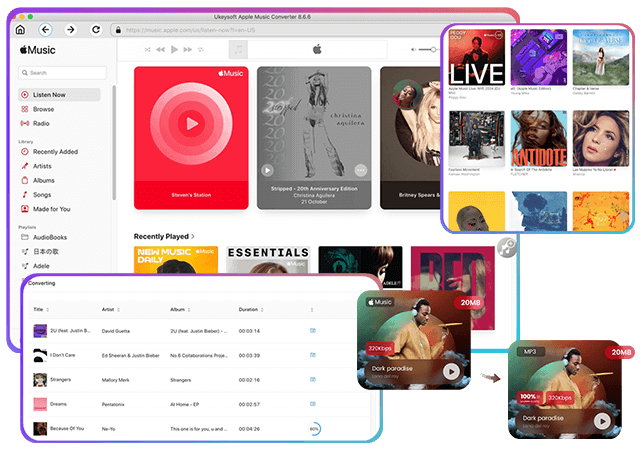Click the Britney Spears featured card

coord(411,138)
